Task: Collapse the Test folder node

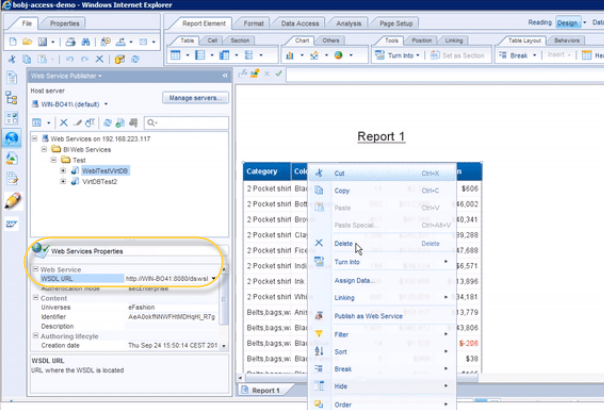Action: [x=54, y=160]
